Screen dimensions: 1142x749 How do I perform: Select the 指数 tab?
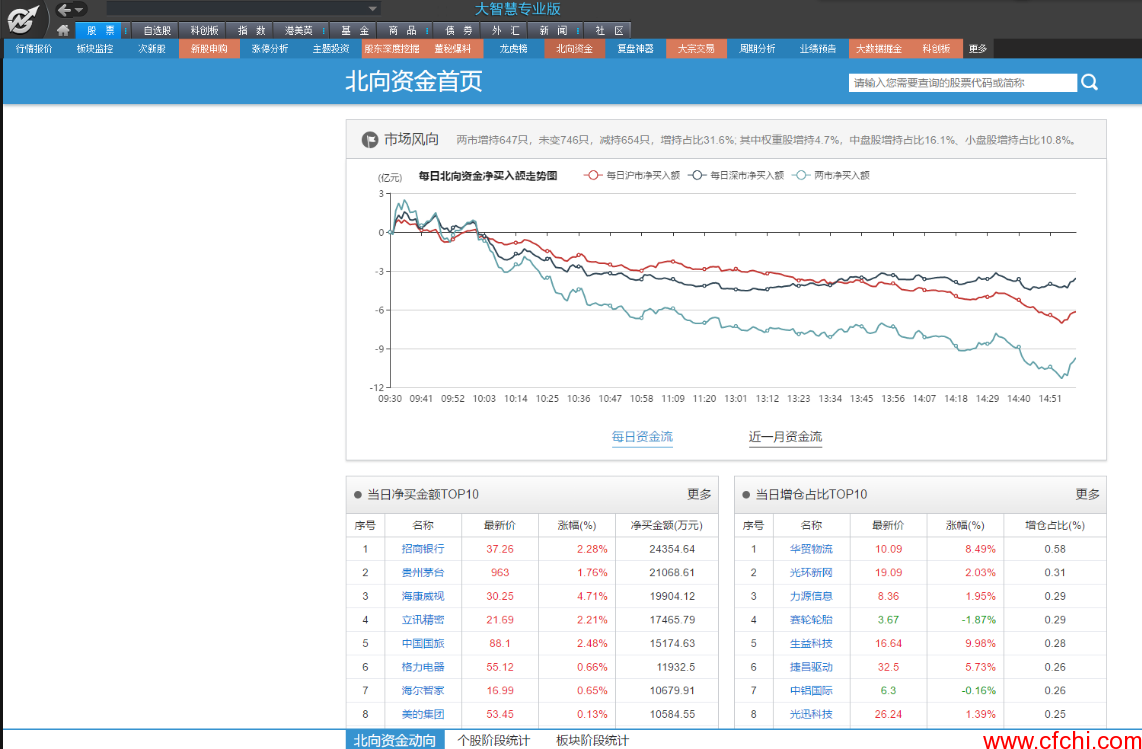pyautogui.click(x=251, y=31)
